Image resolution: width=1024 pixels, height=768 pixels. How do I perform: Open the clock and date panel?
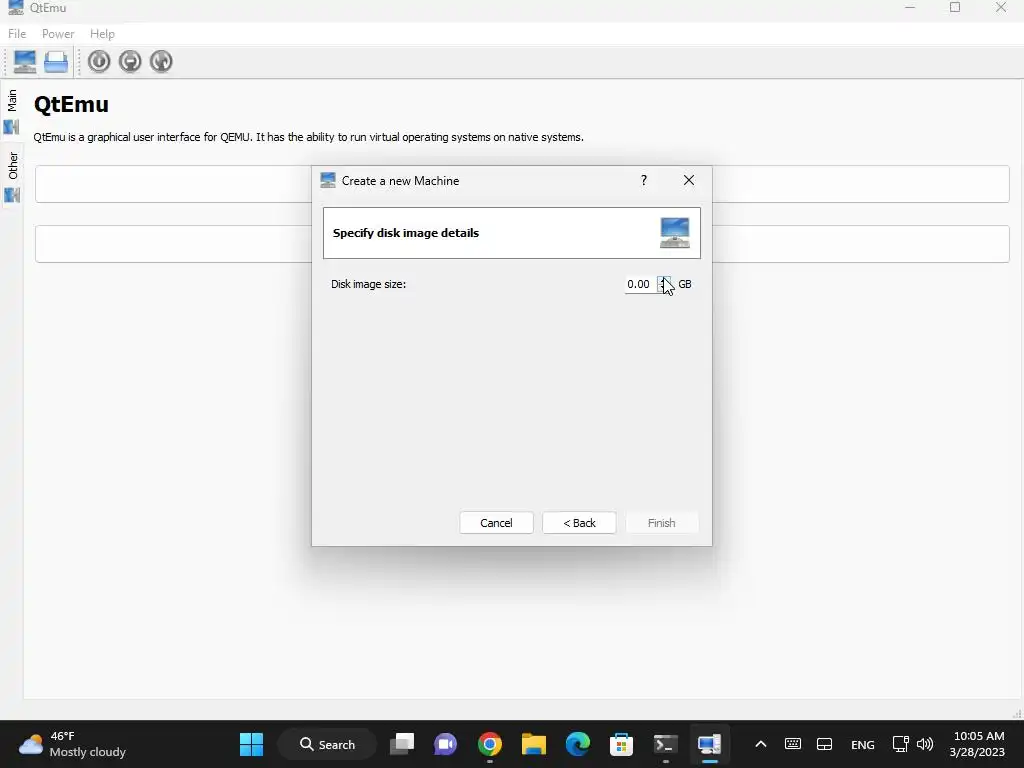coord(978,744)
